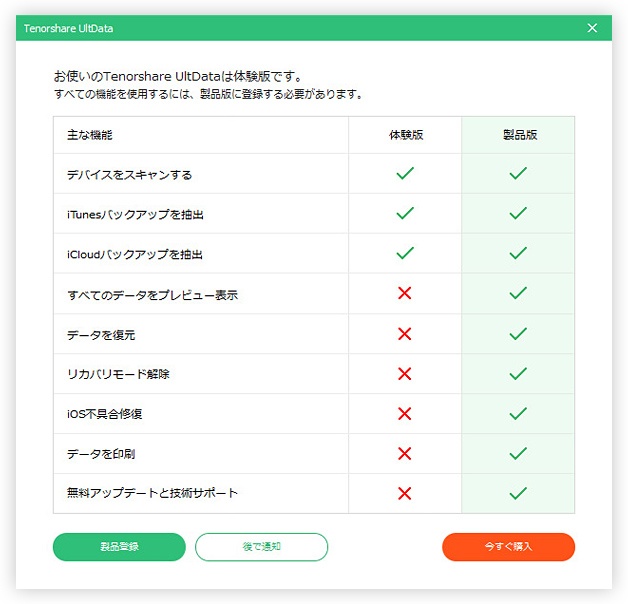This screenshot has width=628, height=604.
Task: Click the リカバリモード解除 feature label
Action: (118, 374)
